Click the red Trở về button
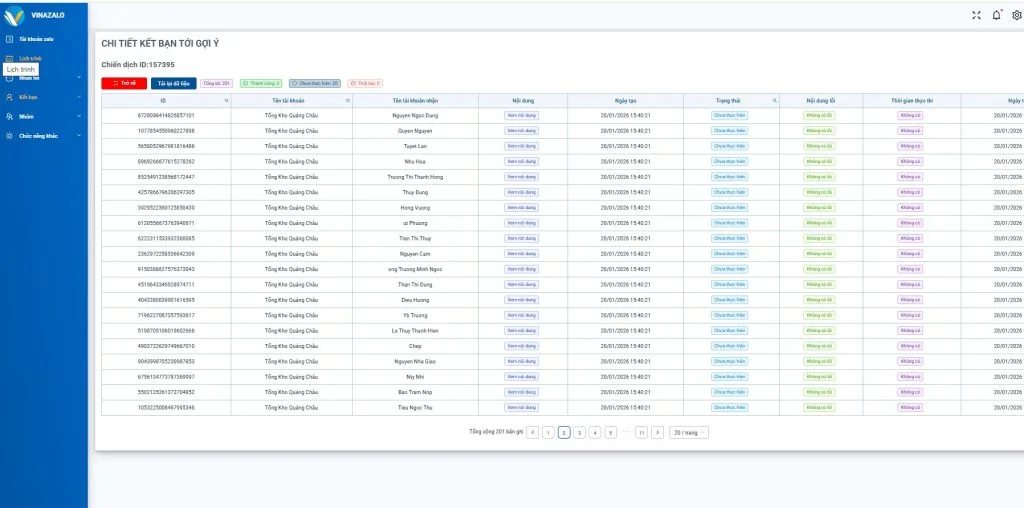This screenshot has height=508, width=1024. click(124, 83)
